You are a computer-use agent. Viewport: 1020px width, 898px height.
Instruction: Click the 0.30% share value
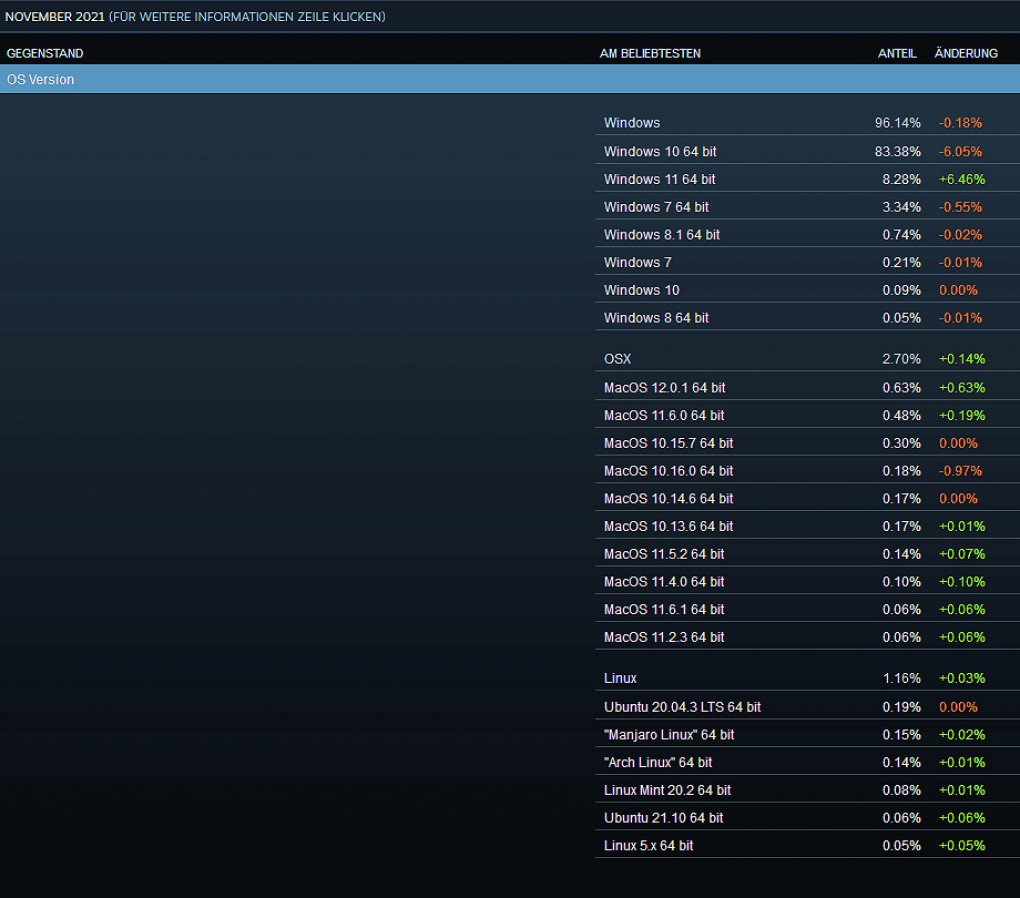[x=902, y=443]
